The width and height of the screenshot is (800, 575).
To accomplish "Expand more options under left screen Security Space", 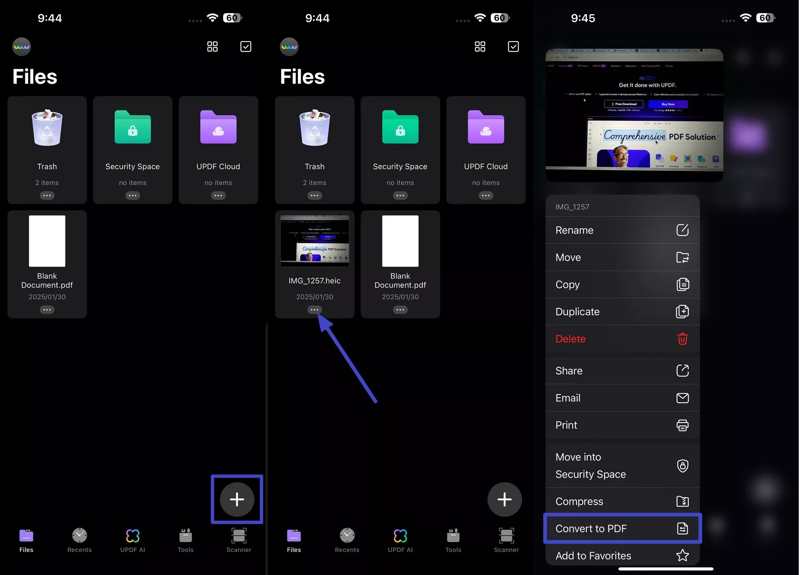I will click(133, 195).
